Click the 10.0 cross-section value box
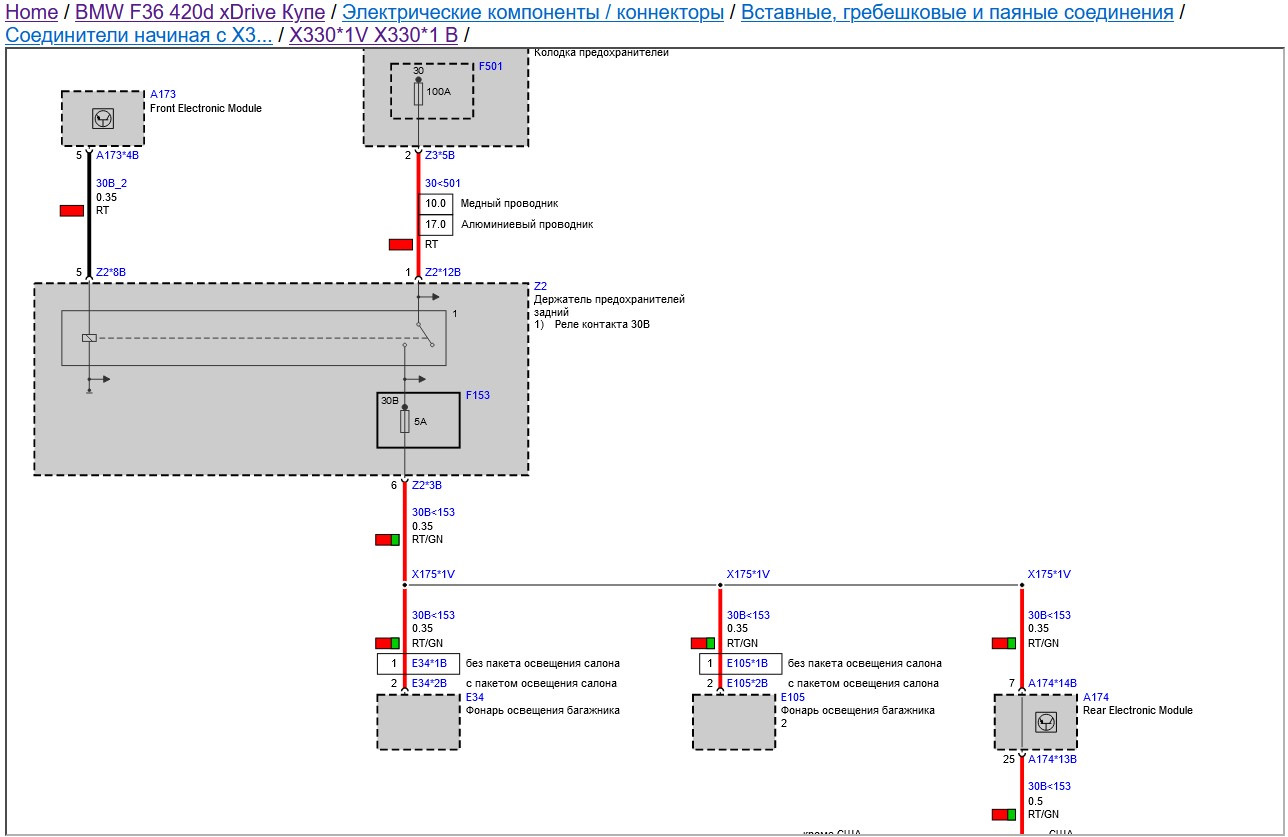Image resolution: width=1288 pixels, height=837 pixels. [436, 203]
